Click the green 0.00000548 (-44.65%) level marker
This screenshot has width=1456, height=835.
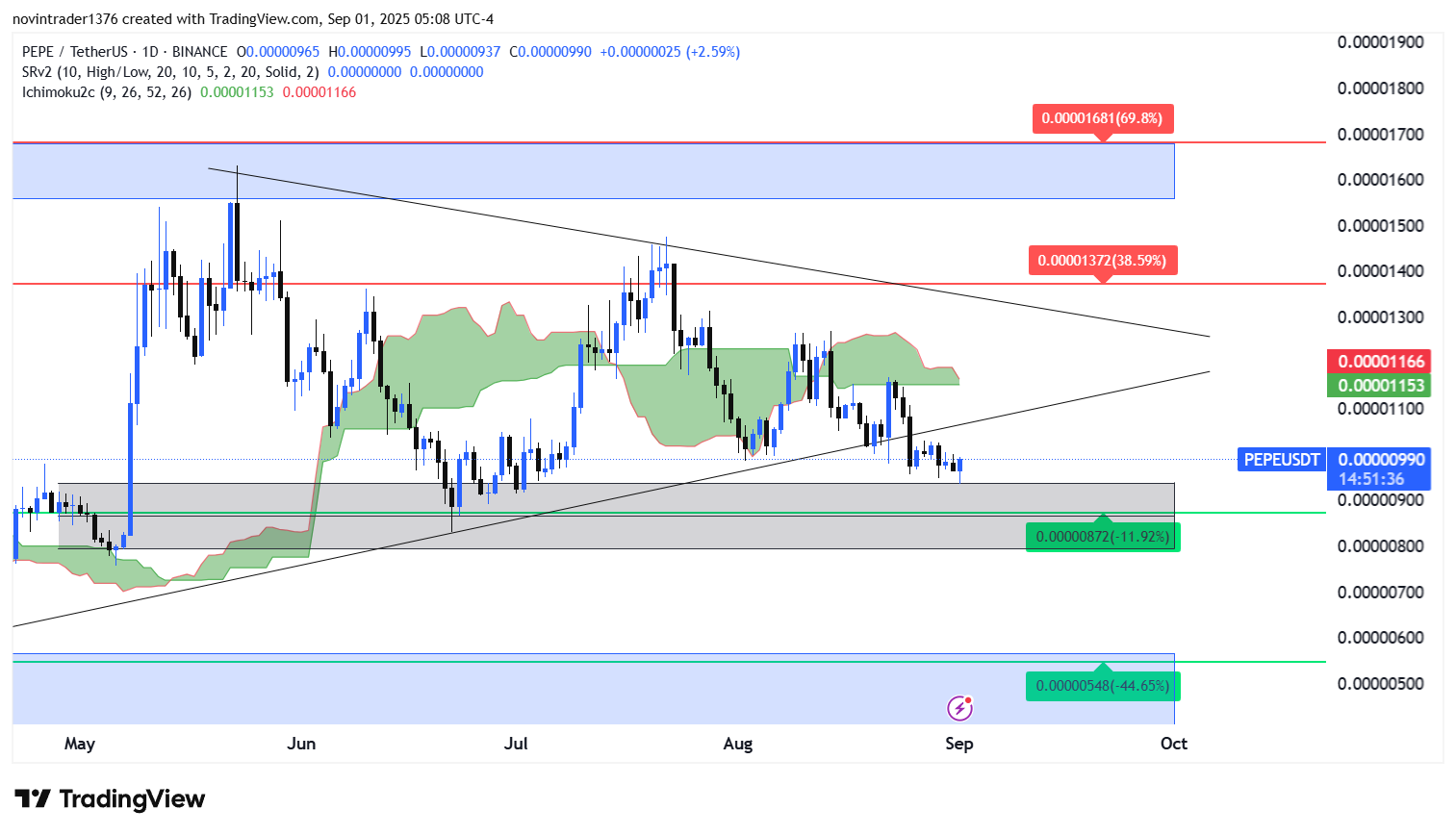[1103, 686]
